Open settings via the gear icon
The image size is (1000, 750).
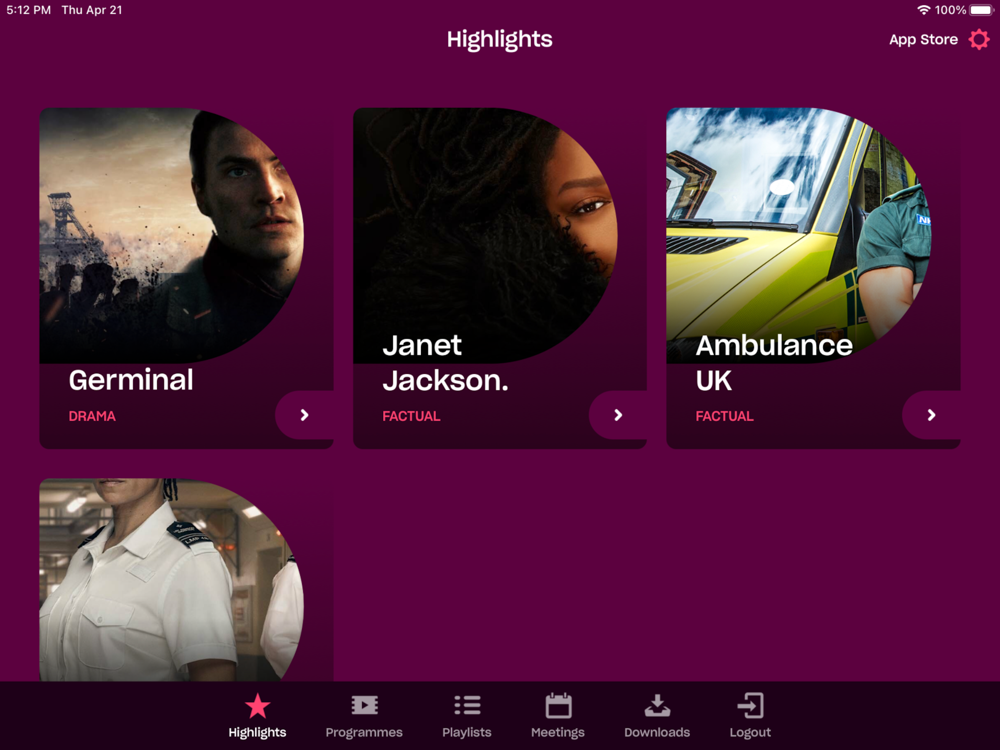(x=979, y=40)
